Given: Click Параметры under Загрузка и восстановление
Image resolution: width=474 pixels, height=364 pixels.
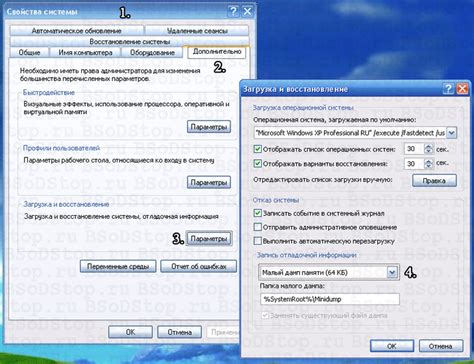Looking at the screenshot, I should point(209,239).
